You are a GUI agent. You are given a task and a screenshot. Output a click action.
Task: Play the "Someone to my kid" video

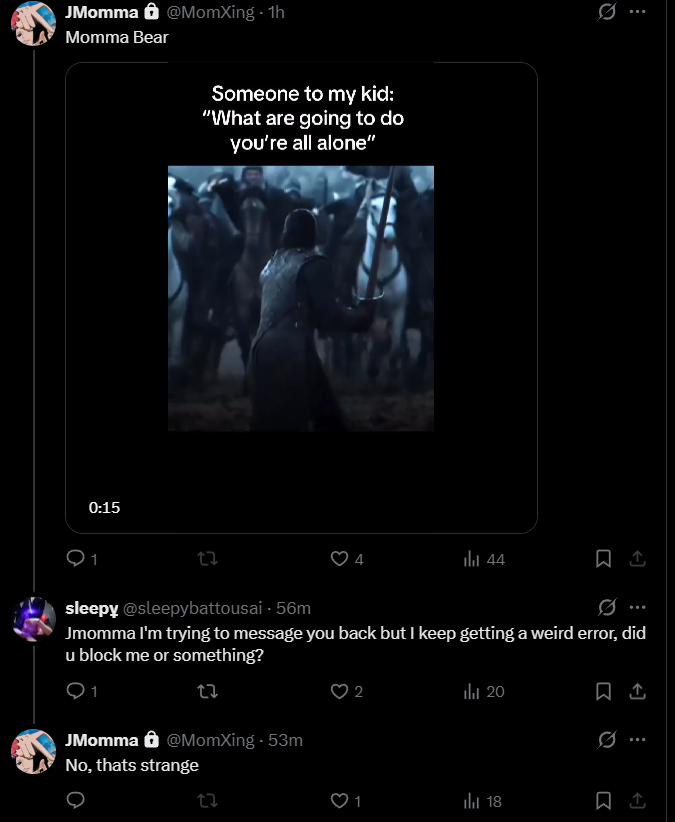coord(301,298)
